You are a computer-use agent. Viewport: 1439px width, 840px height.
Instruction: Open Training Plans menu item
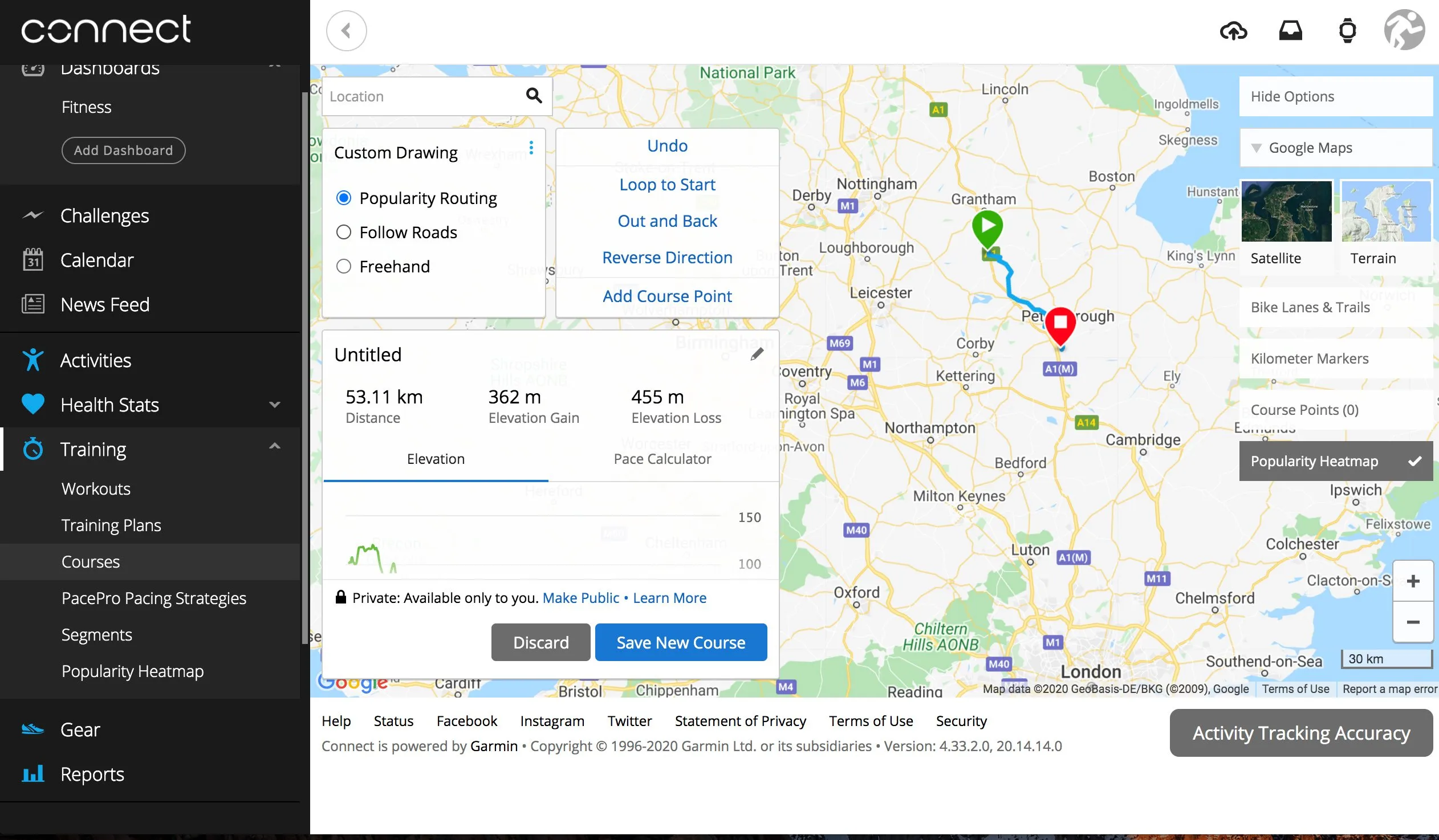[x=111, y=525]
